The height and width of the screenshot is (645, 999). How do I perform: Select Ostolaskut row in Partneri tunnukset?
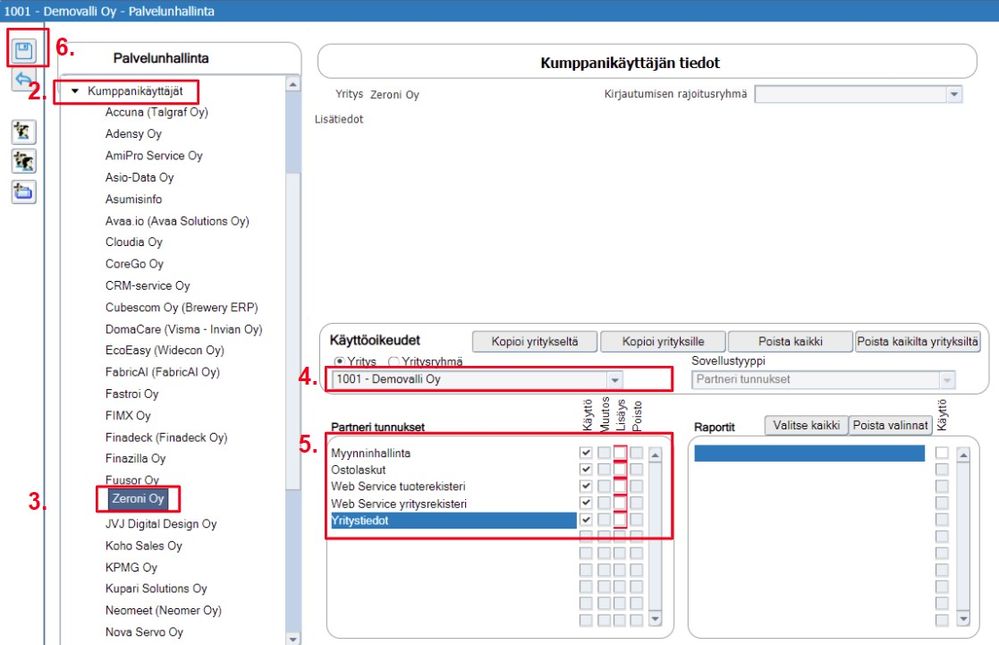[x=453, y=470]
